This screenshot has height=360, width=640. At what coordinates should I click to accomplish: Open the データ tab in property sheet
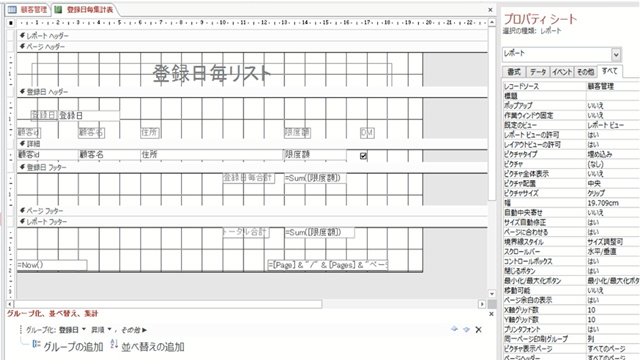538,72
